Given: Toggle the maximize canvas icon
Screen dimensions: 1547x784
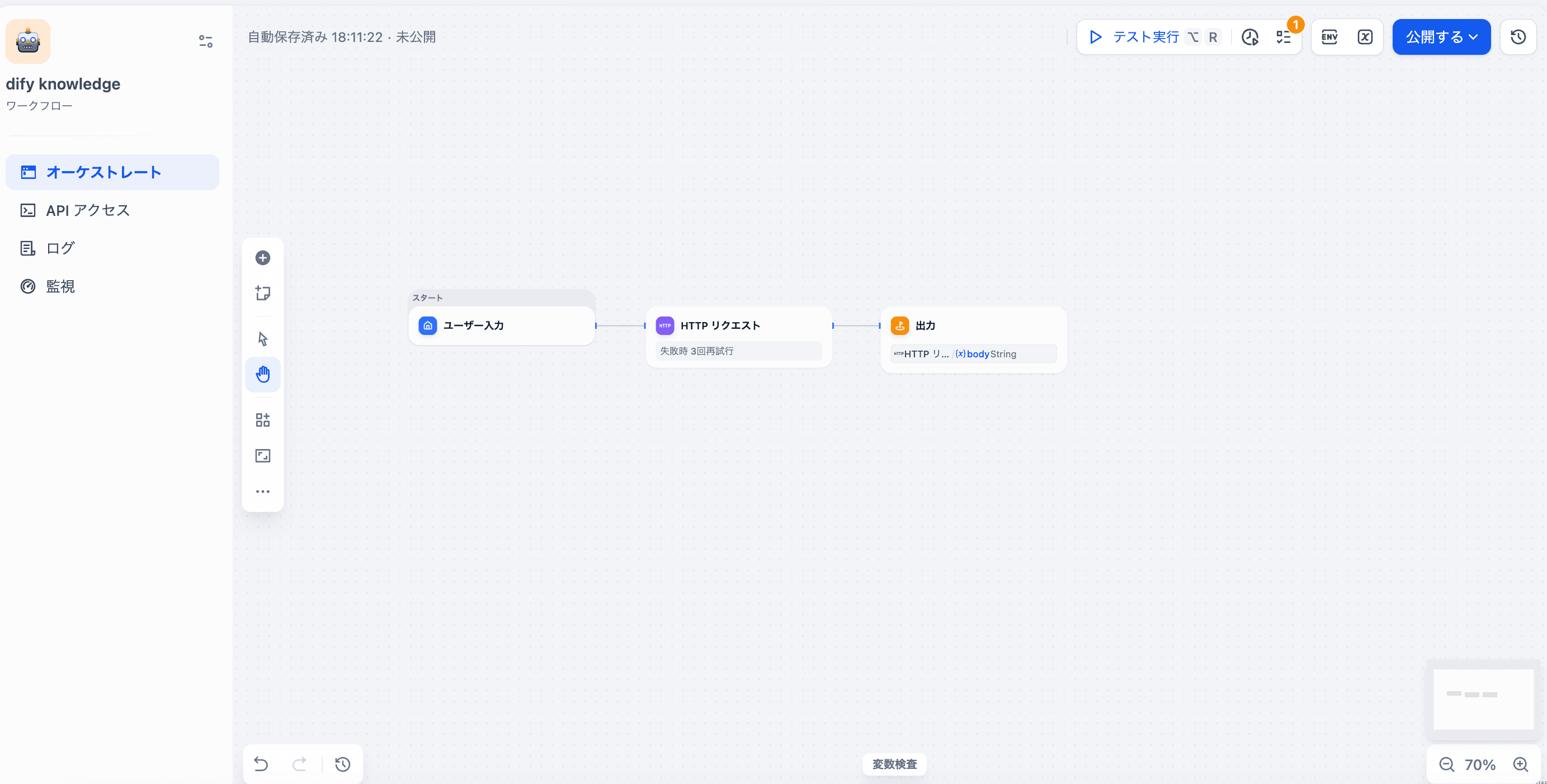Looking at the screenshot, I should click(x=262, y=456).
